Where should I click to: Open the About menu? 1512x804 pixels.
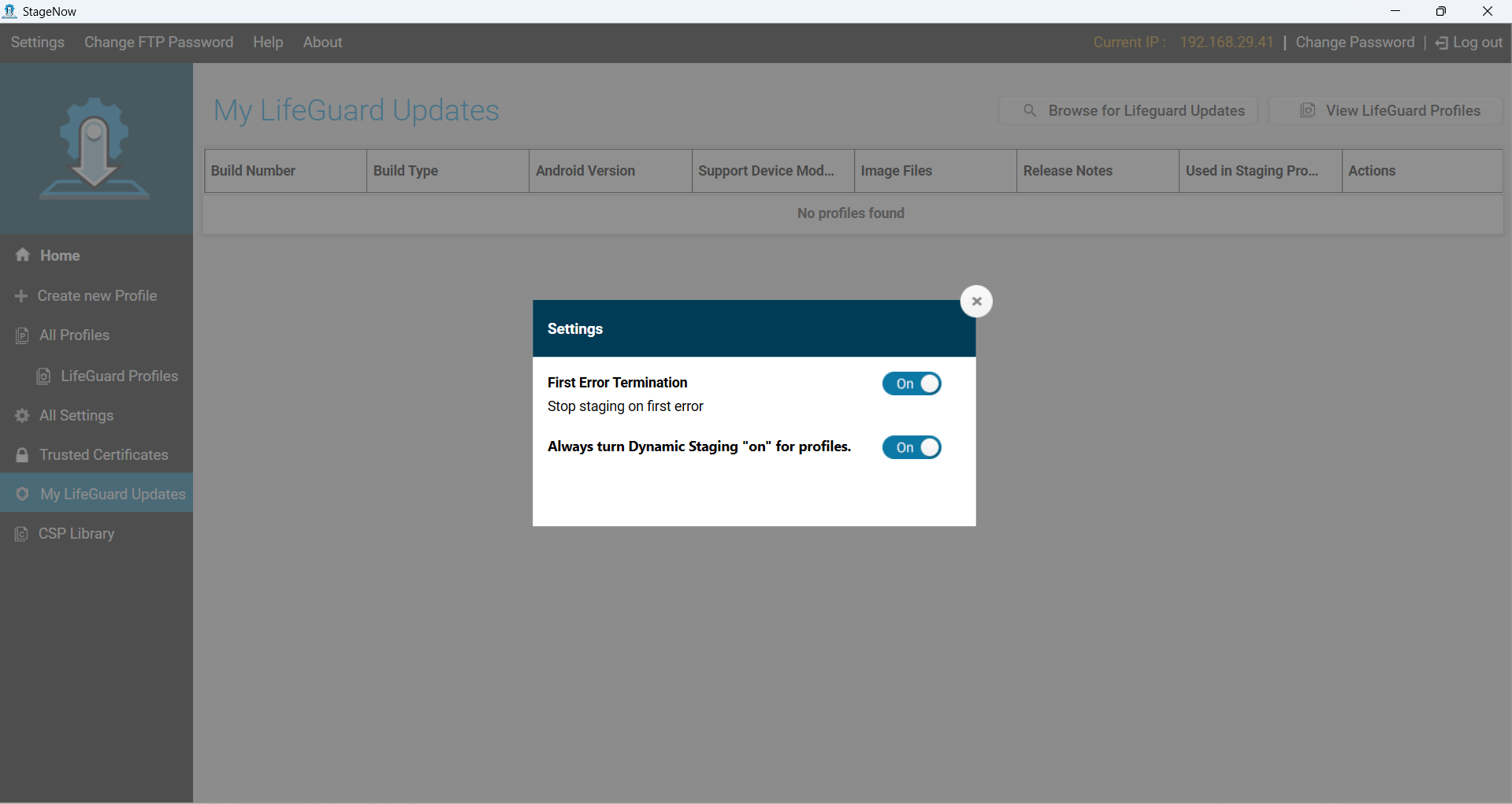point(323,43)
